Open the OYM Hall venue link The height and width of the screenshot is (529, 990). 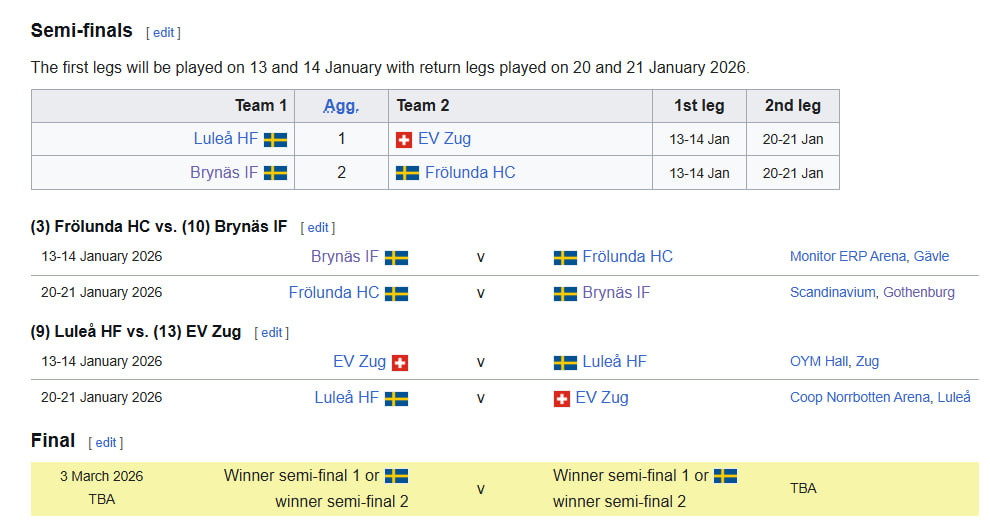tap(820, 362)
